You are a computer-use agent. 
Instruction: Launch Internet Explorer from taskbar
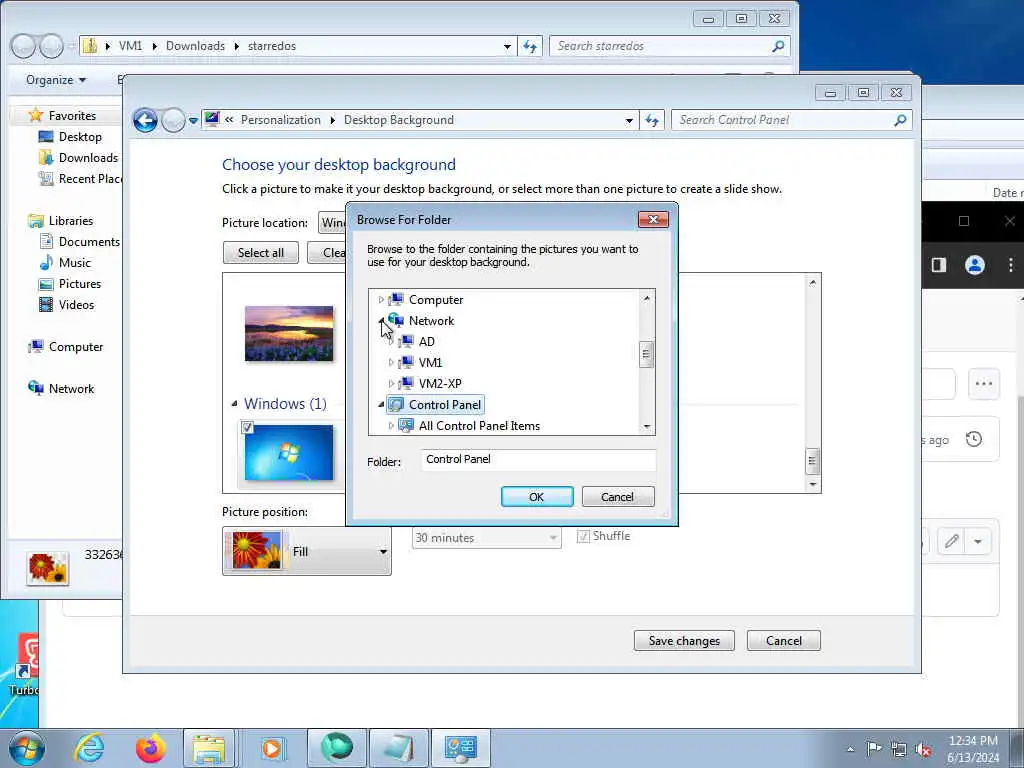tap(89, 748)
